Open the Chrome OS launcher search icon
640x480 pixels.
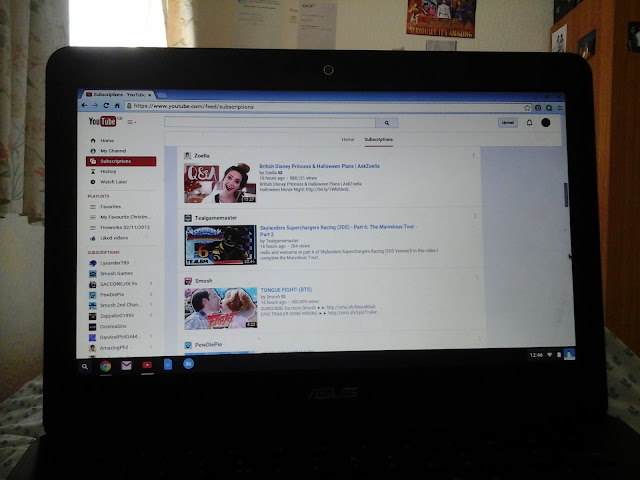[85, 367]
